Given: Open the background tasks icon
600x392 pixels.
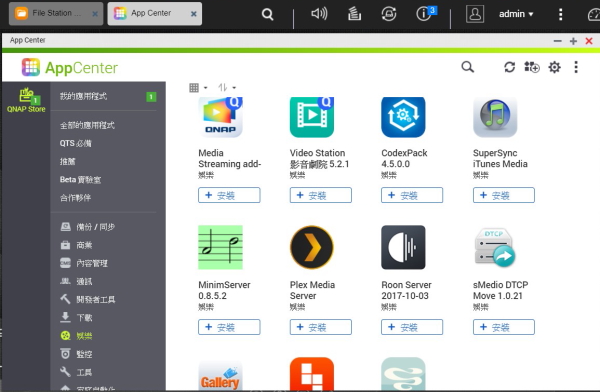Looking at the screenshot, I should 354,14.
